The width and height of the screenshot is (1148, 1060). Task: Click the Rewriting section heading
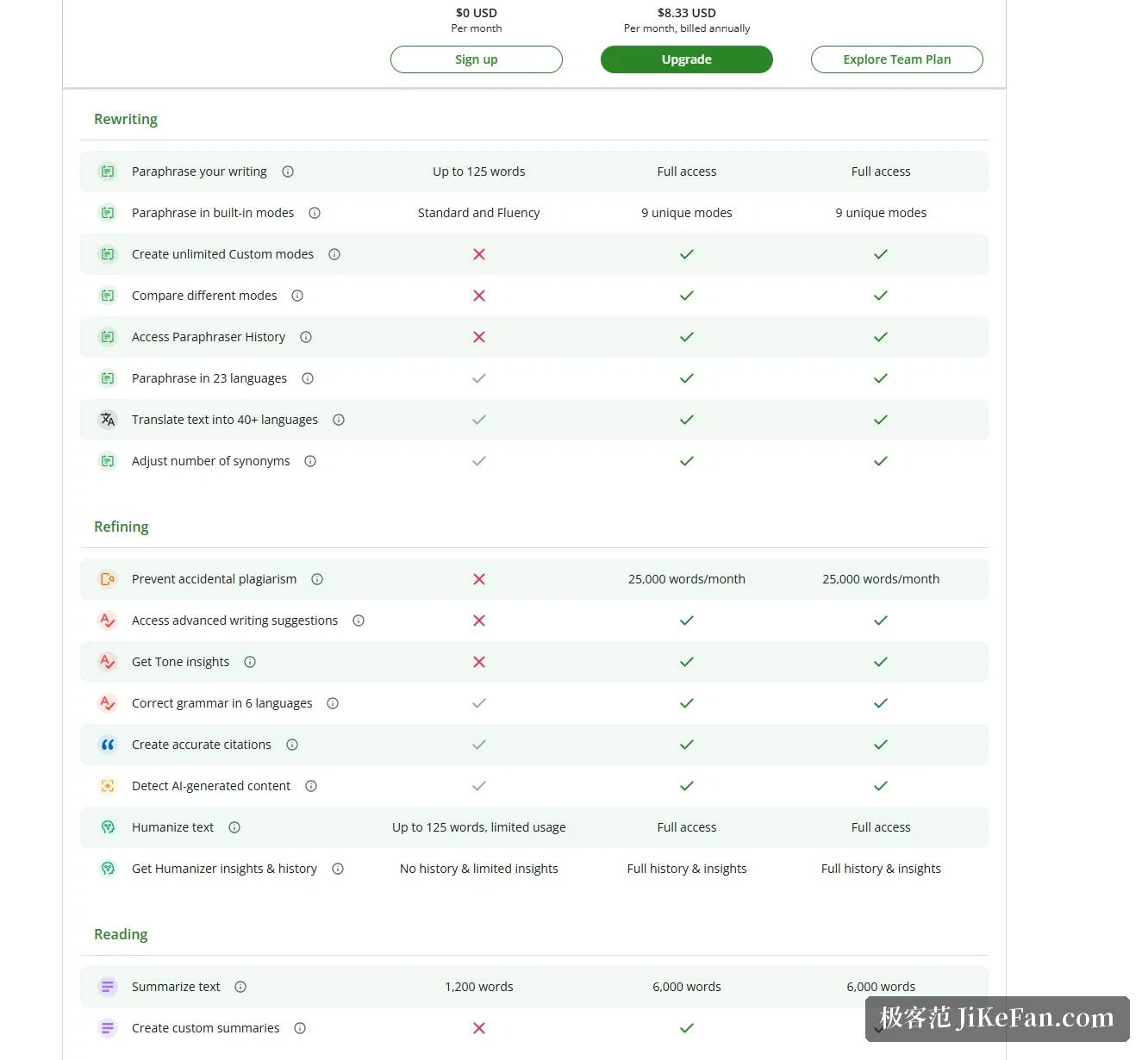pos(126,119)
